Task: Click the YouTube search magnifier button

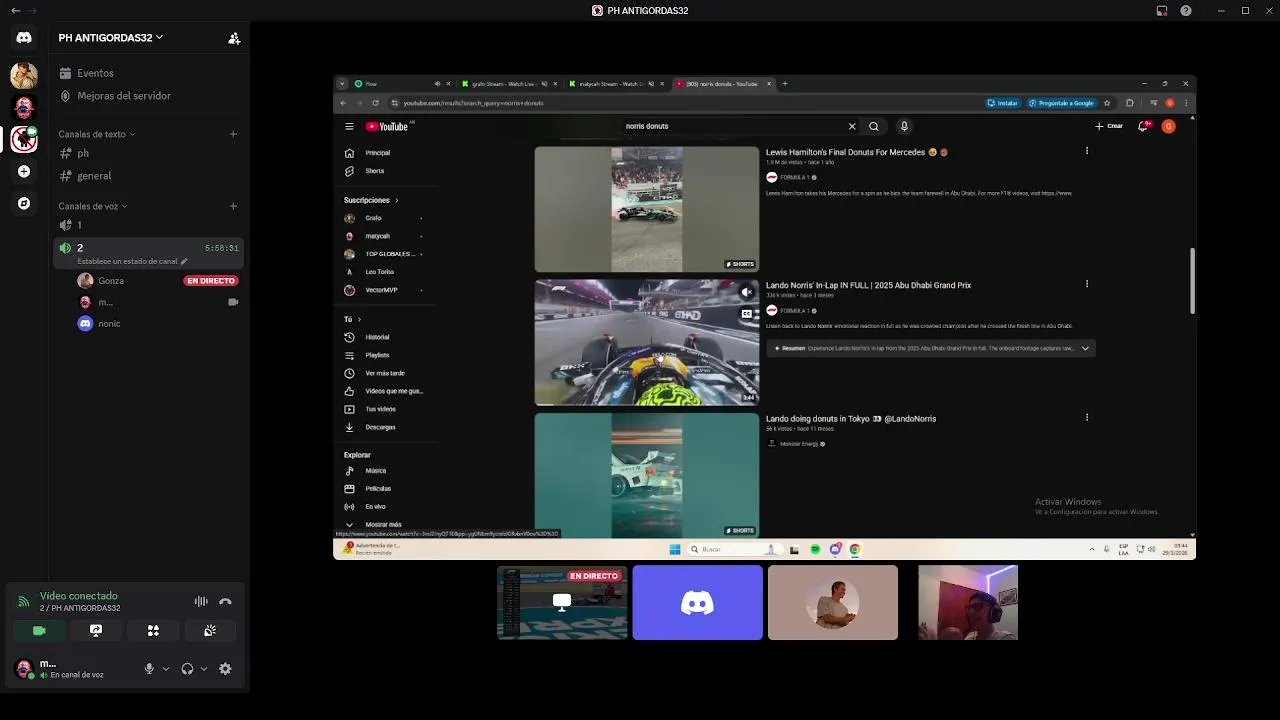Action: pos(874,126)
